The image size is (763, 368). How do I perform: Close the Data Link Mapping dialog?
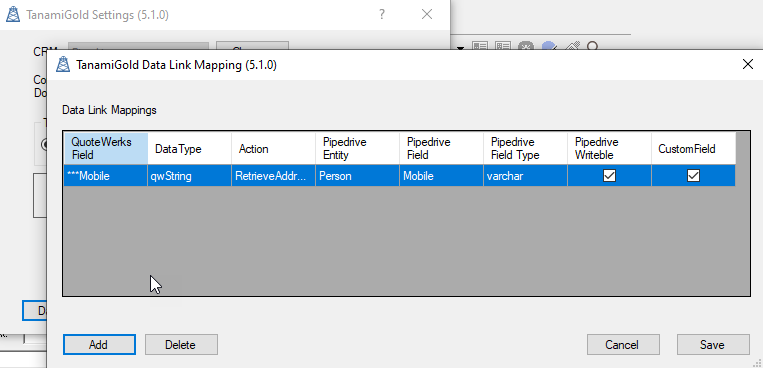click(x=748, y=64)
